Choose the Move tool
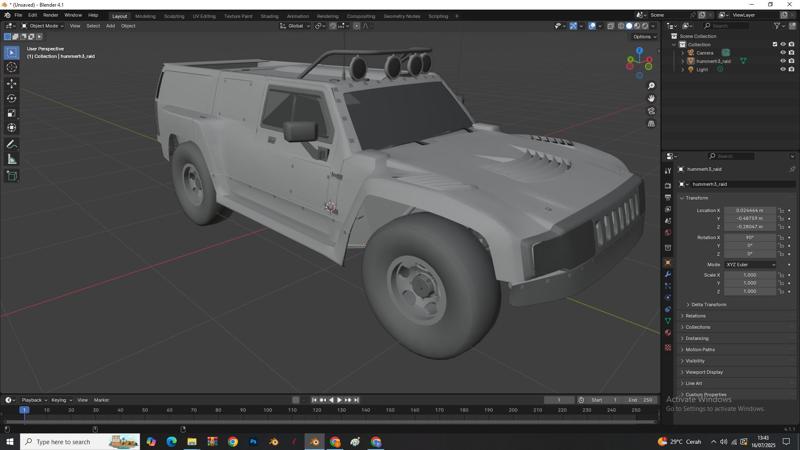 coord(12,83)
